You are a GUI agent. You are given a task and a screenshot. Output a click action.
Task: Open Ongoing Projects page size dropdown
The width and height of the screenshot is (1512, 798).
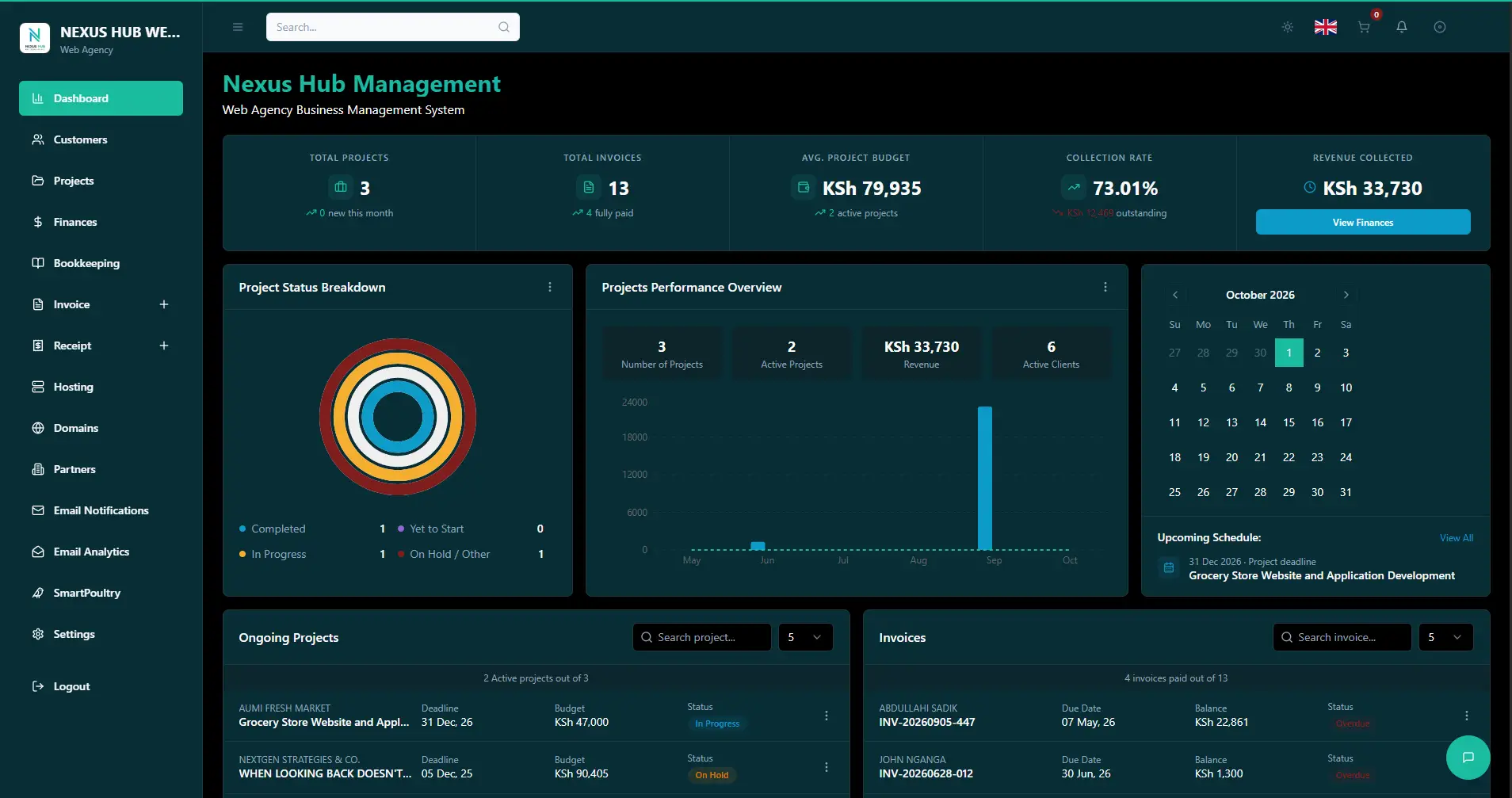[806, 637]
